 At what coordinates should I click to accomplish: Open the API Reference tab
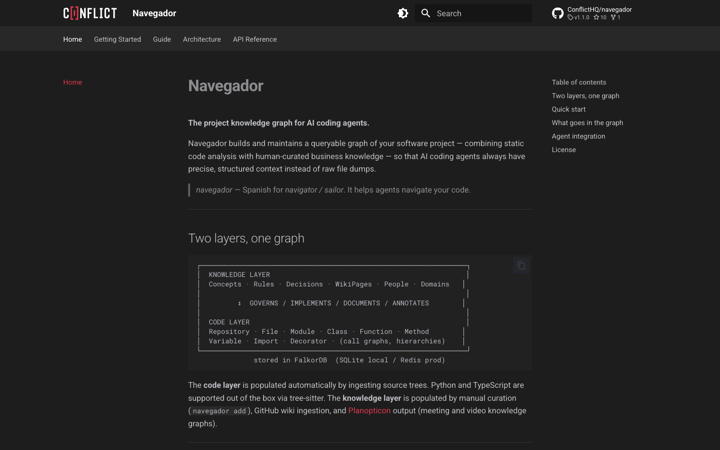point(255,39)
